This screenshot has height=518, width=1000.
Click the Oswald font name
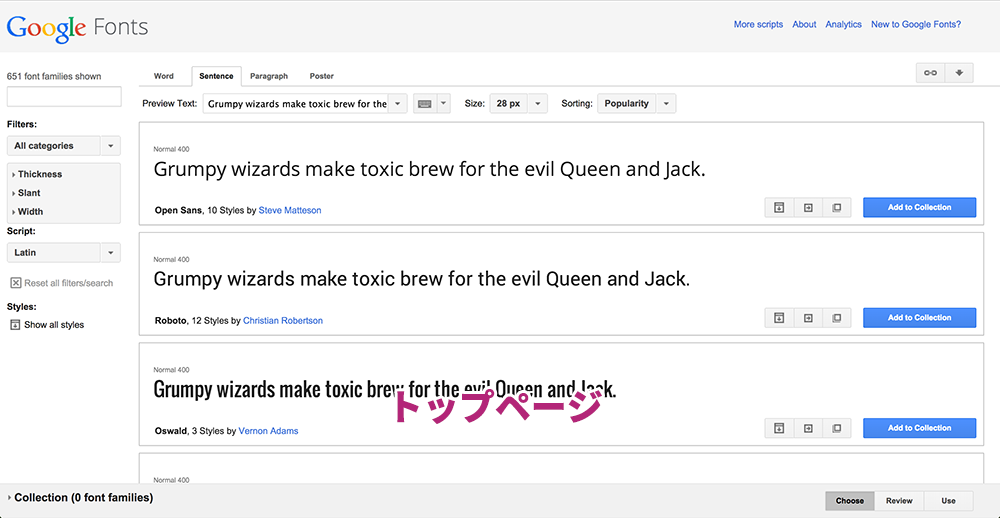click(171, 431)
